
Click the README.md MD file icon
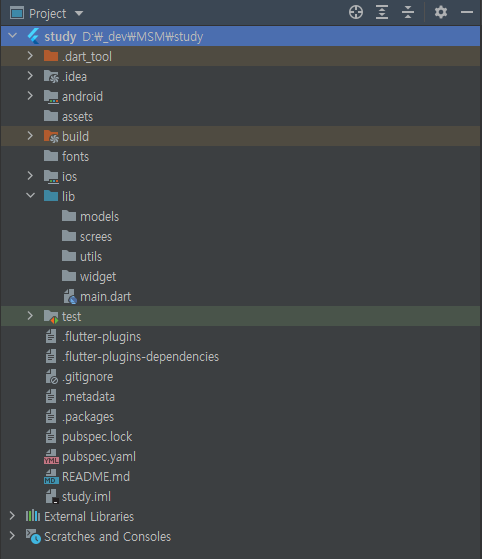click(x=51, y=477)
